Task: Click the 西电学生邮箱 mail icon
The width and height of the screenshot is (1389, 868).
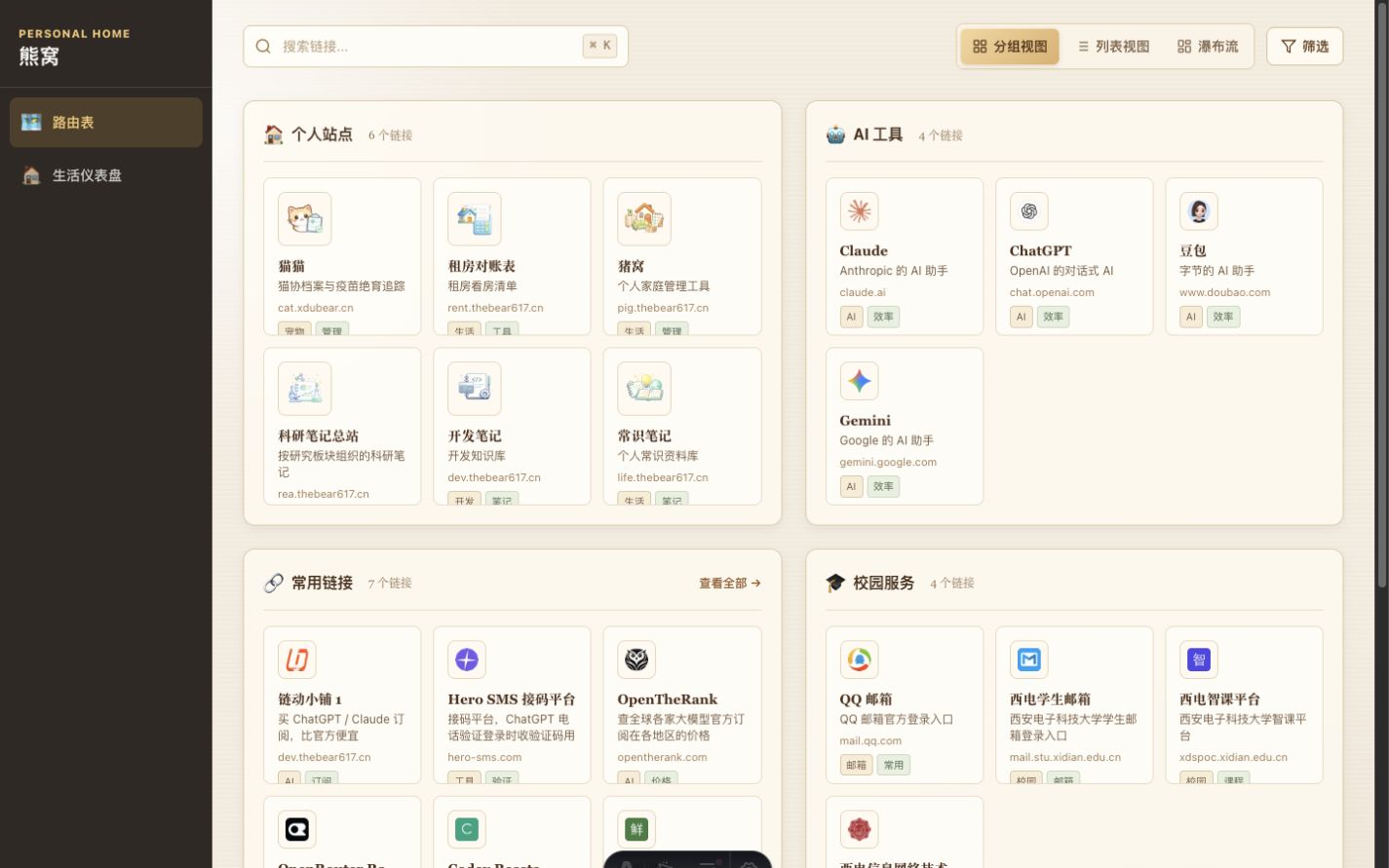Action: [x=1028, y=660]
